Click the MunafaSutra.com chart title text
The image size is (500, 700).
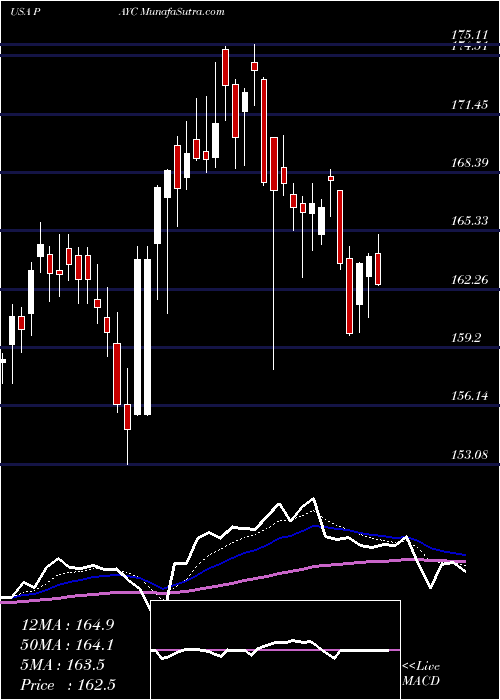click(x=183, y=12)
